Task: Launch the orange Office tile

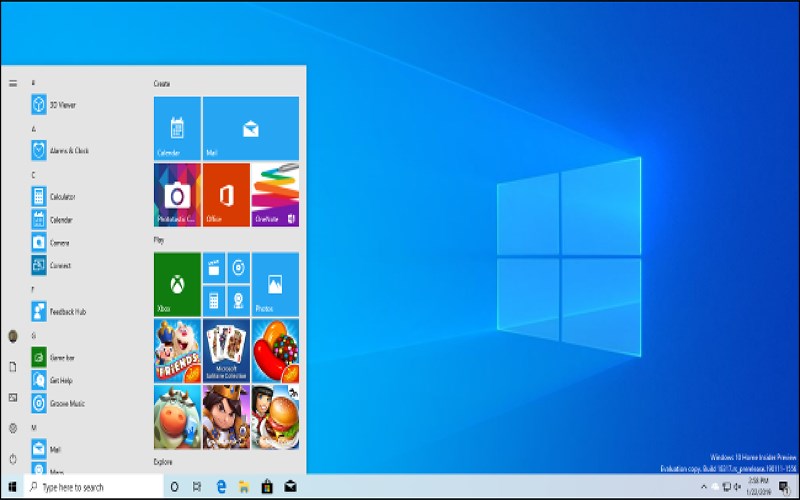Action: coord(226,195)
